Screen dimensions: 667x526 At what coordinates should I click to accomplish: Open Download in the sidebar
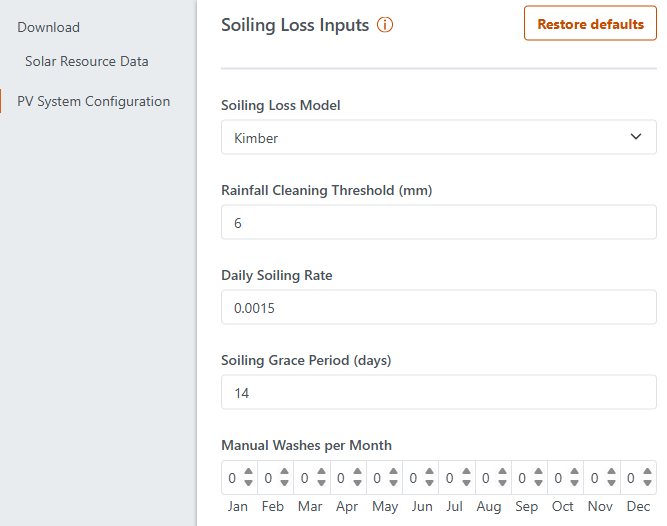click(x=48, y=27)
